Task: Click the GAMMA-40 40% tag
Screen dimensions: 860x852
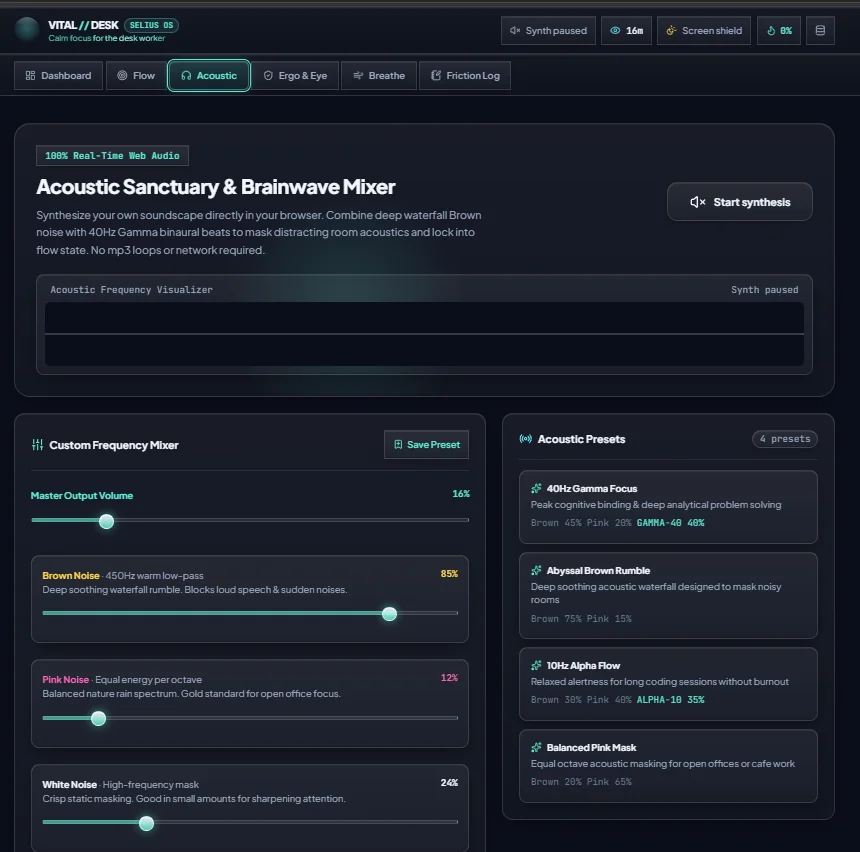Action: 670,523
